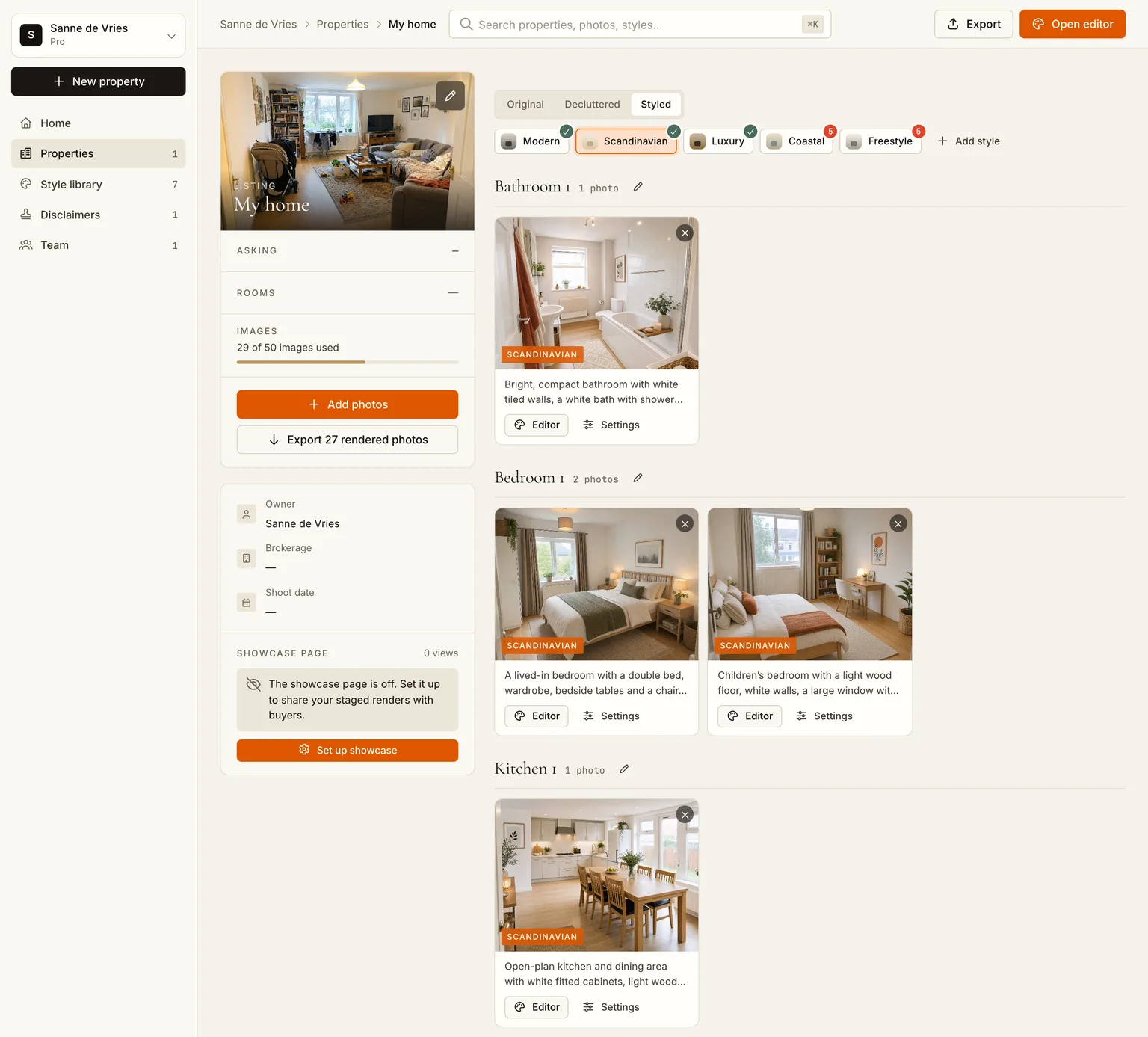Rename Bedroom 1 with its pencil icon
Image resolution: width=1148 pixels, height=1037 pixels.
click(638, 478)
